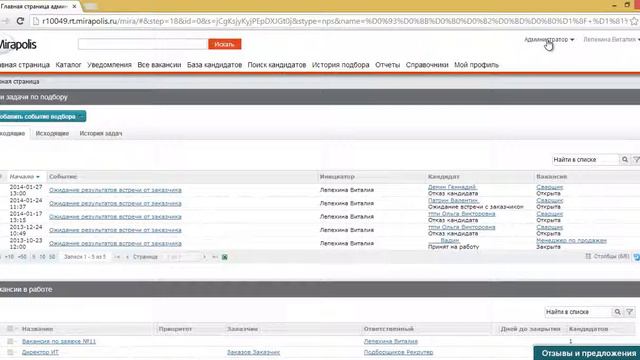Select all vacancies with the header checkbox
Screen dimensions: 640x360
pos(10,329)
